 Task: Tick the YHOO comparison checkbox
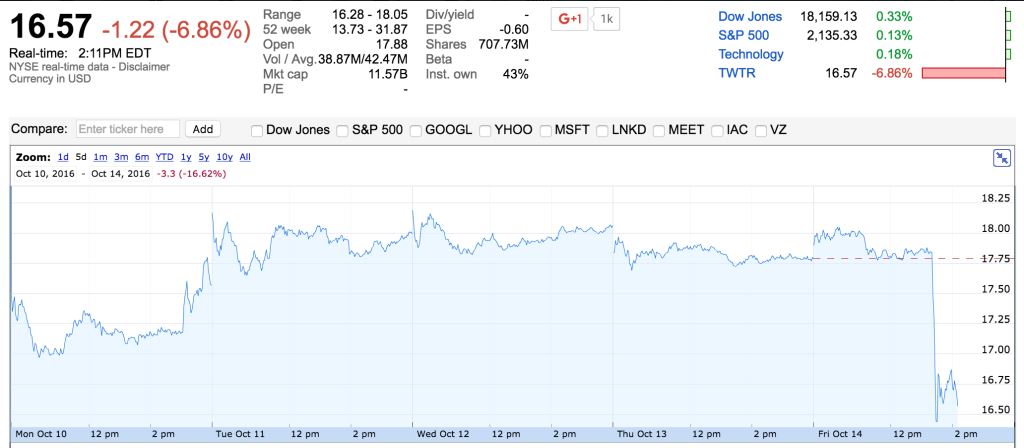point(485,130)
